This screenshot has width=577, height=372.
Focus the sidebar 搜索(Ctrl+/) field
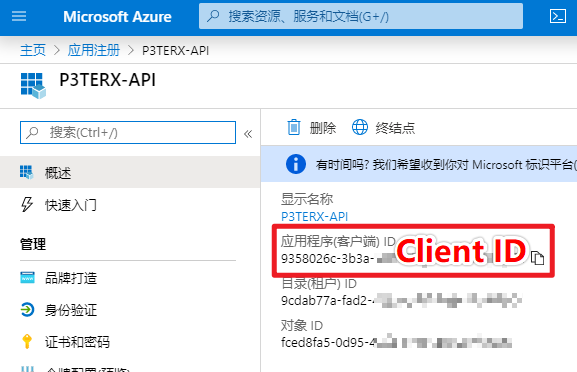pos(128,132)
